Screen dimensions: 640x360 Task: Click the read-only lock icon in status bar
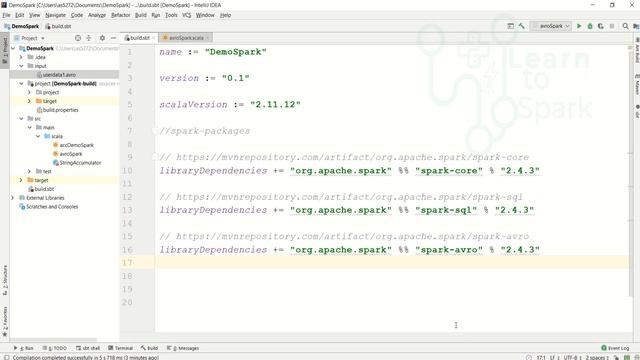point(616,358)
